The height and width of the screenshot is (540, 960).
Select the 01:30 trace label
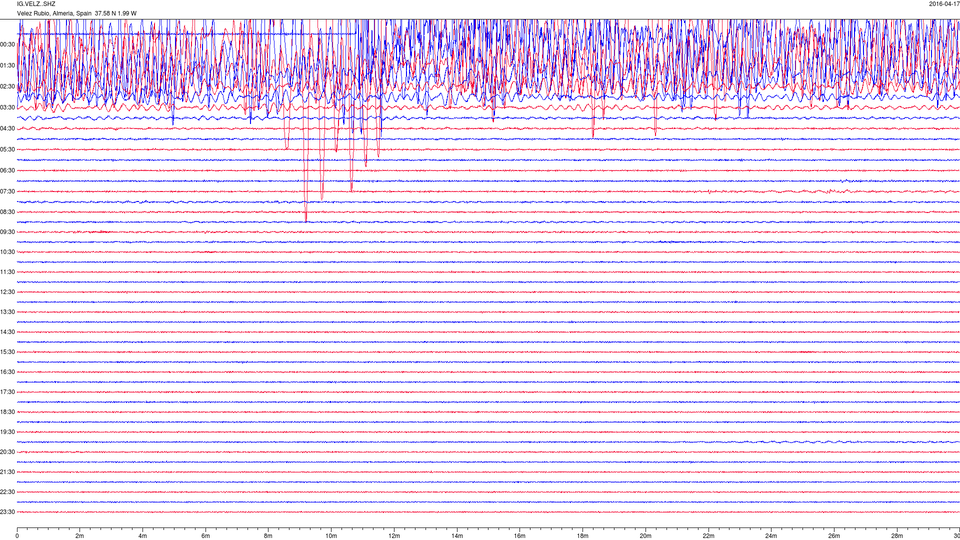(7, 66)
